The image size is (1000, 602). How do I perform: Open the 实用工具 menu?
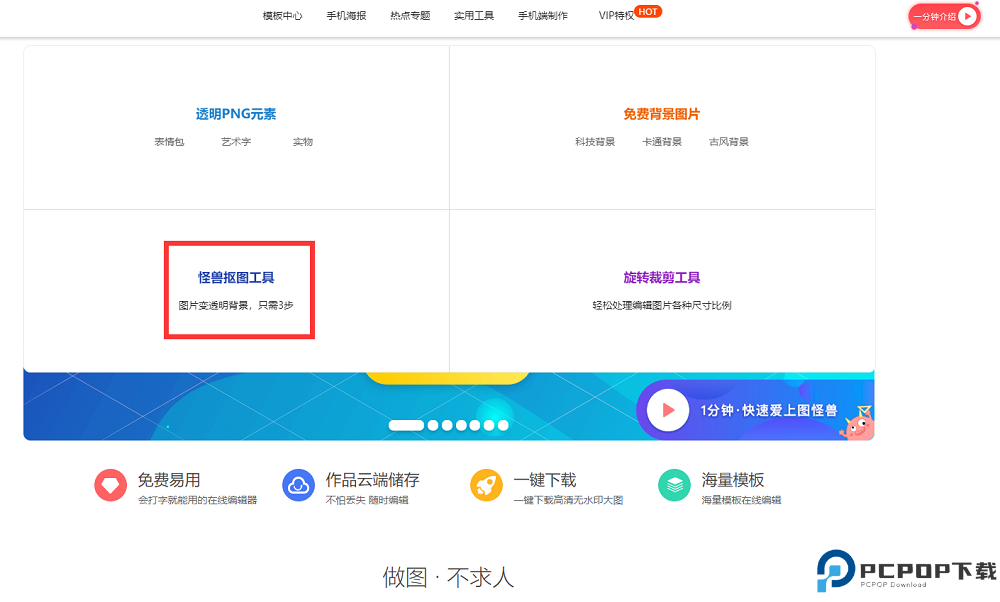(474, 16)
